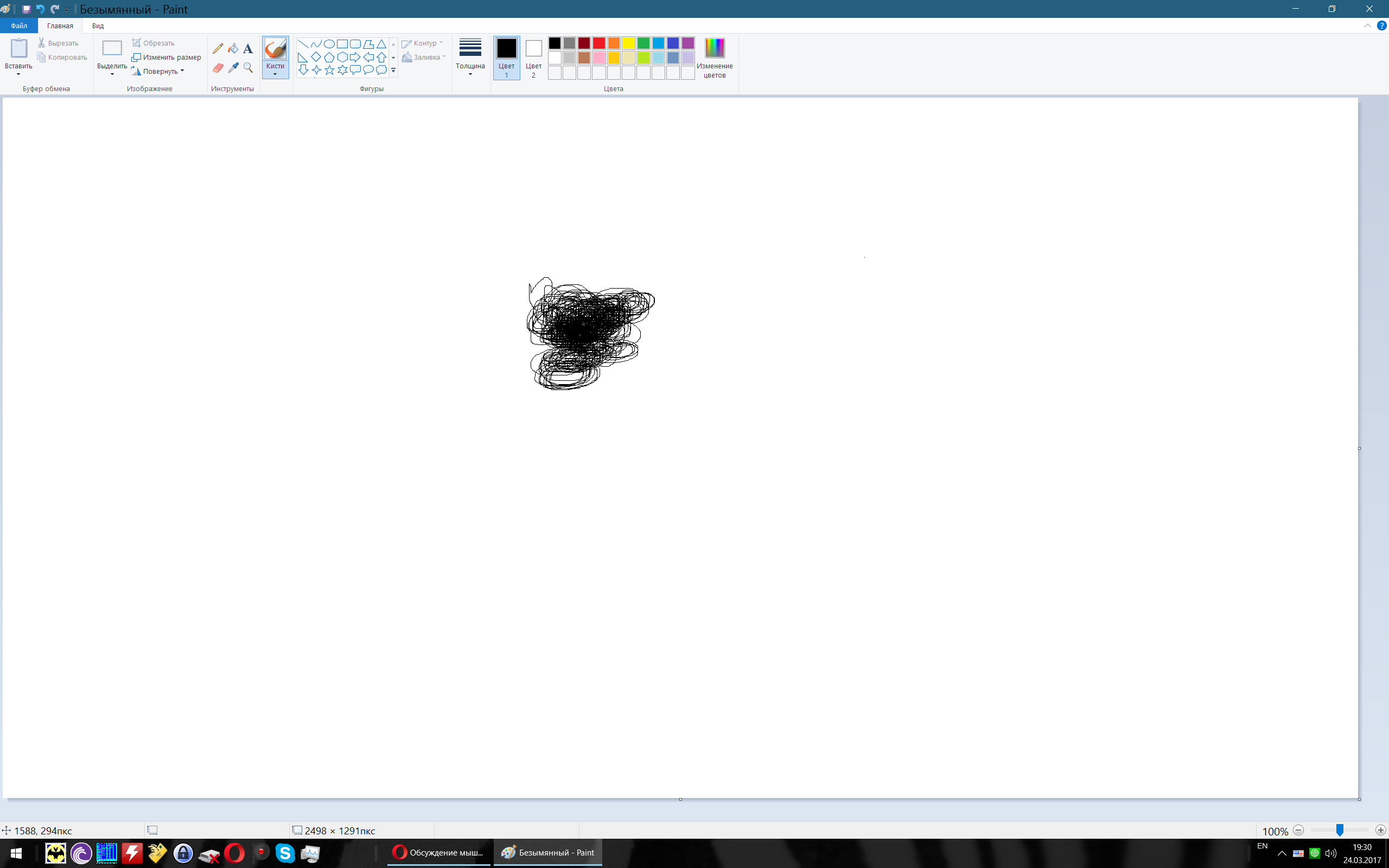Select the Fill with color bucket tool
Screen dimensions: 1389x868
(232, 49)
